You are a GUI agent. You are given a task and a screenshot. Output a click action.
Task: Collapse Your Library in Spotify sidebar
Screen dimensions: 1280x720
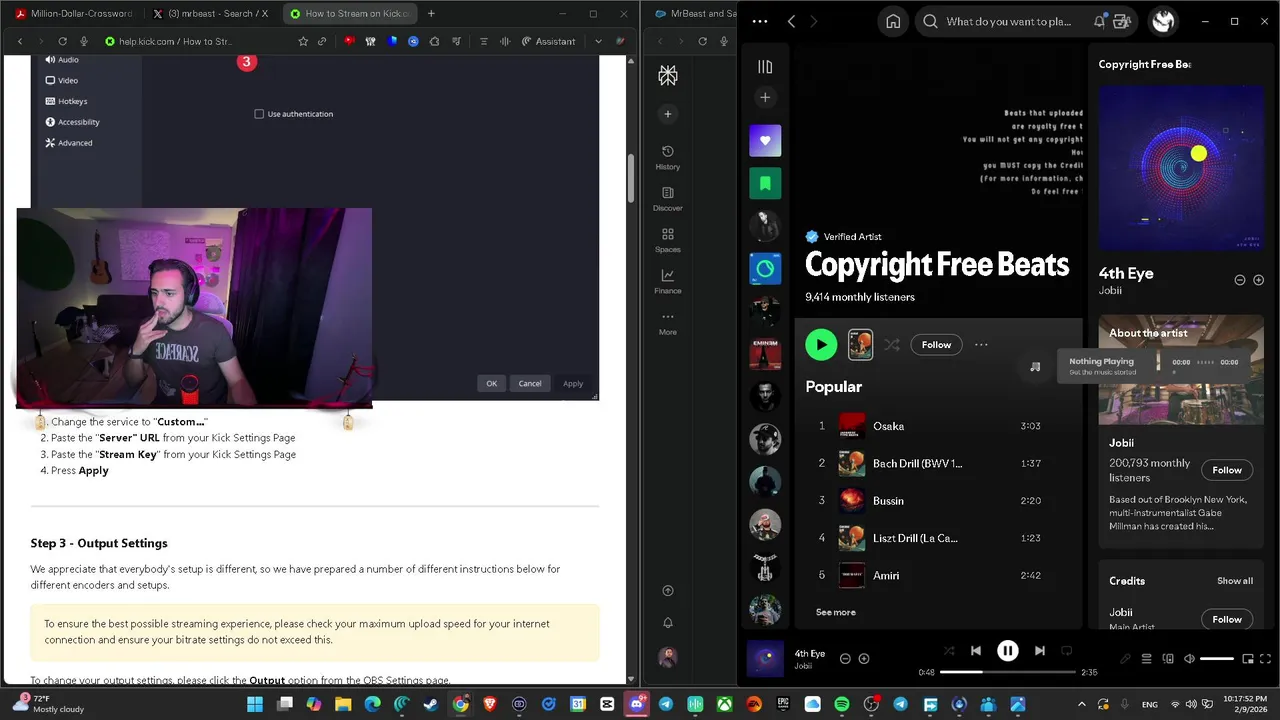click(765, 66)
